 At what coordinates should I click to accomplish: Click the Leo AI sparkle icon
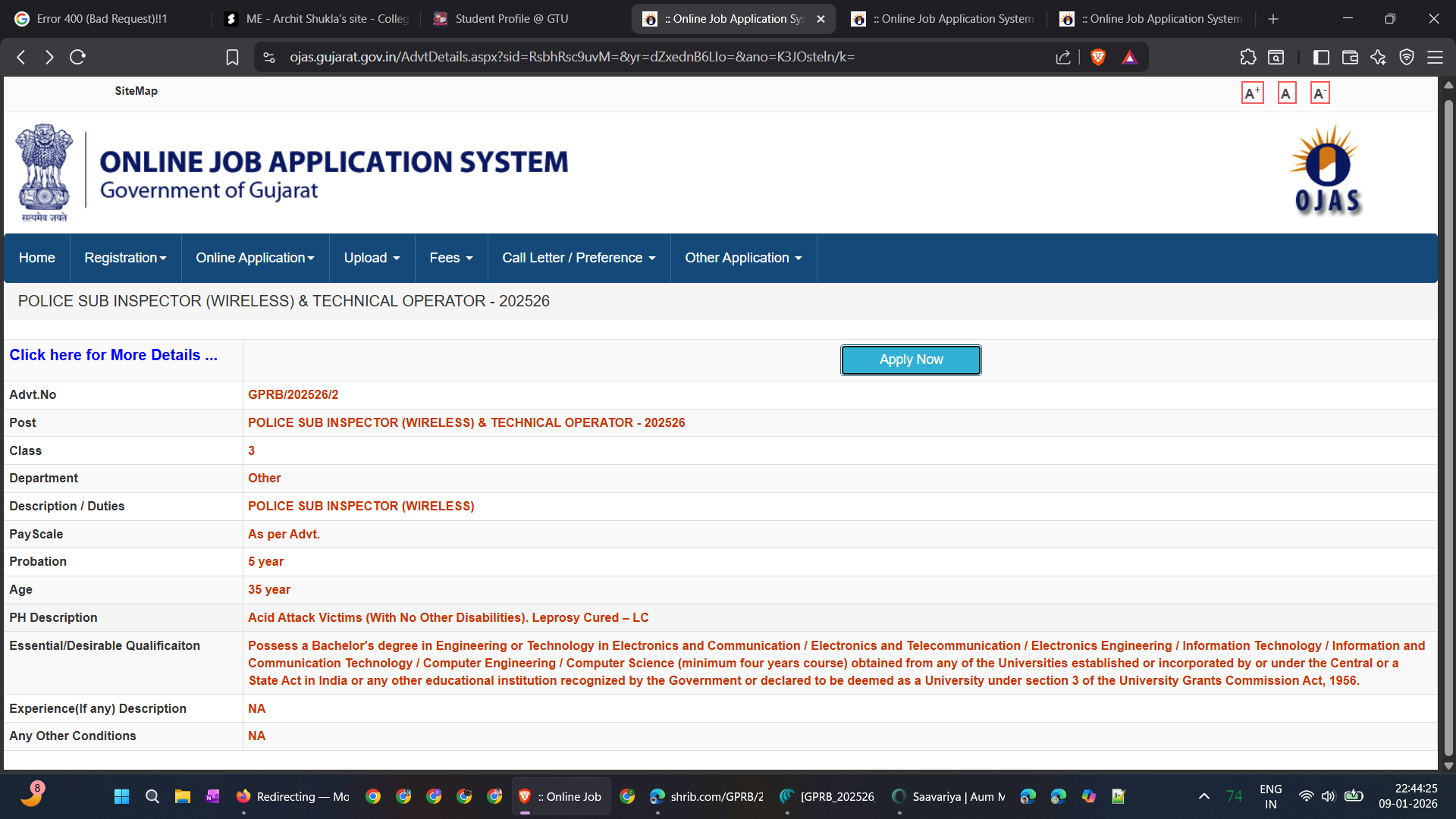coord(1378,57)
